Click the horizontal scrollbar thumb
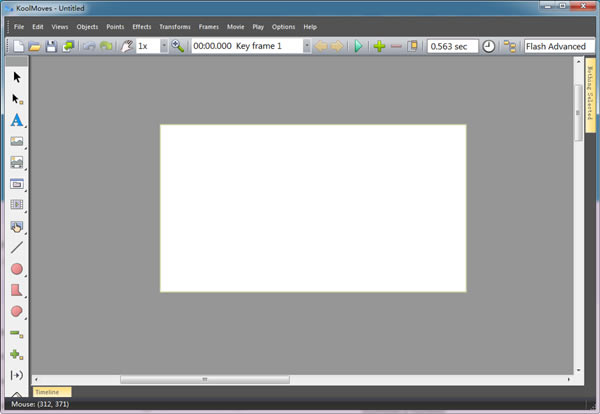Image resolution: width=600 pixels, height=414 pixels. coord(205,379)
